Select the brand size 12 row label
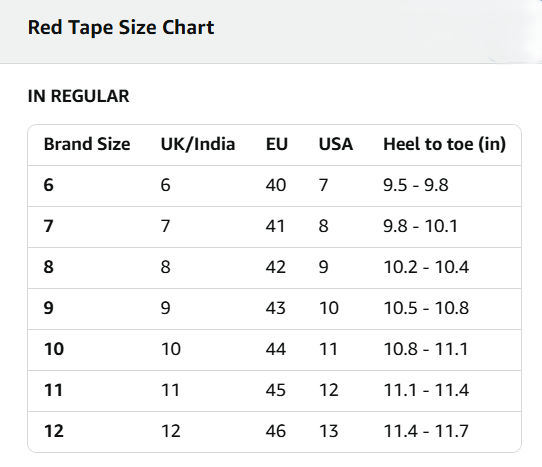 (x=54, y=431)
